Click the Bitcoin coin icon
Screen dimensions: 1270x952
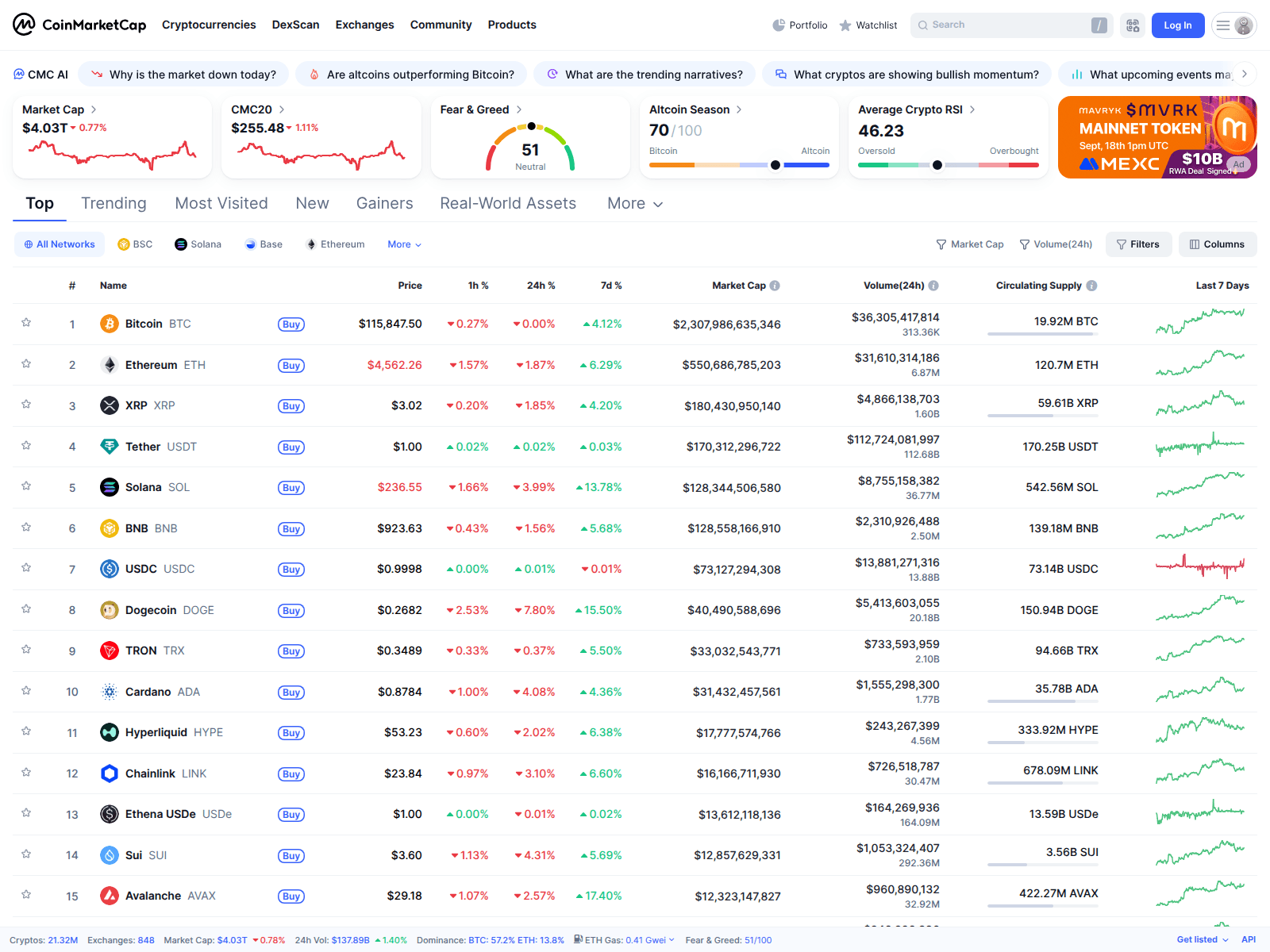point(110,324)
